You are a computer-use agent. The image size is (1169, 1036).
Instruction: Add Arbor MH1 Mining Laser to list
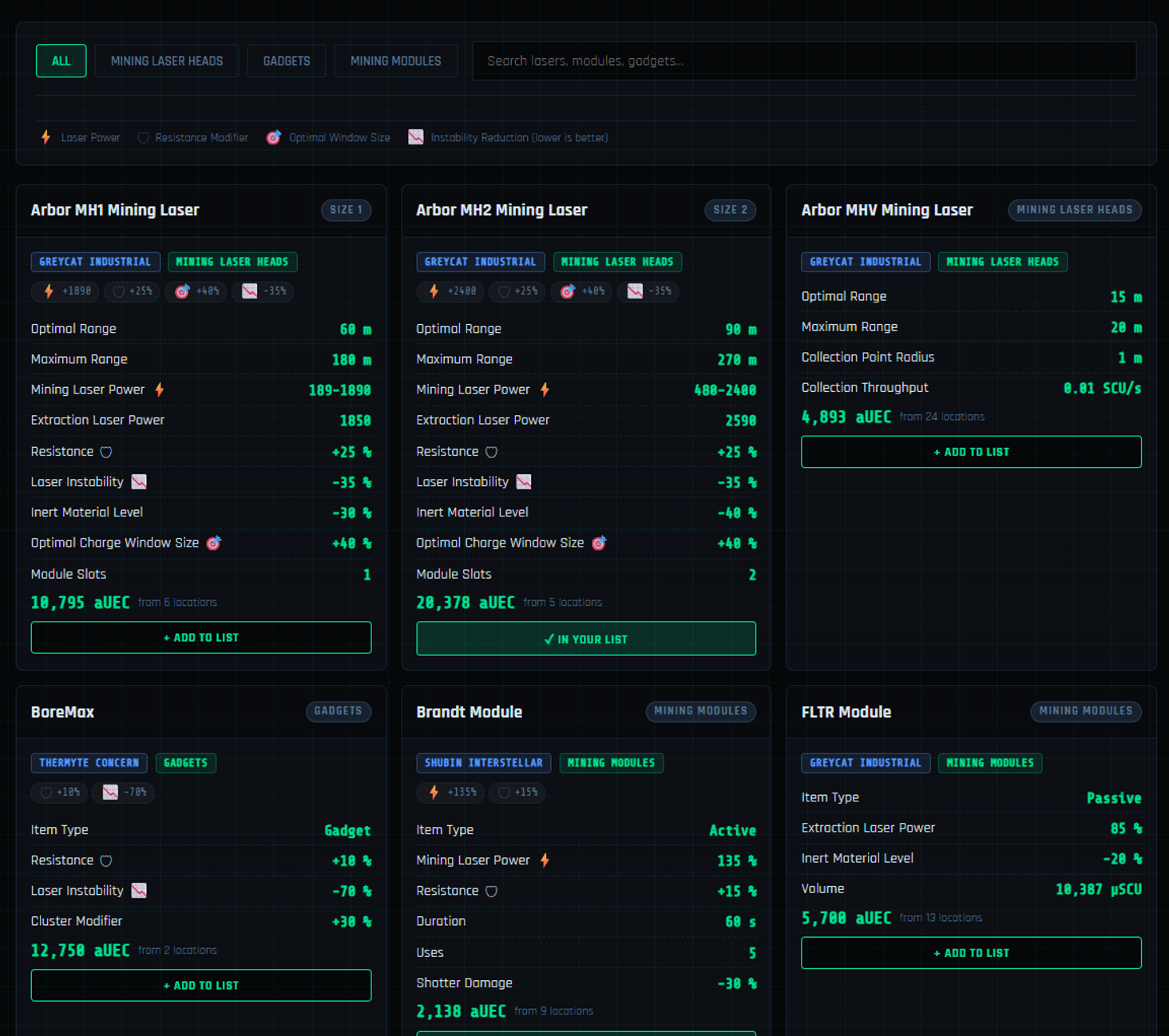point(201,638)
